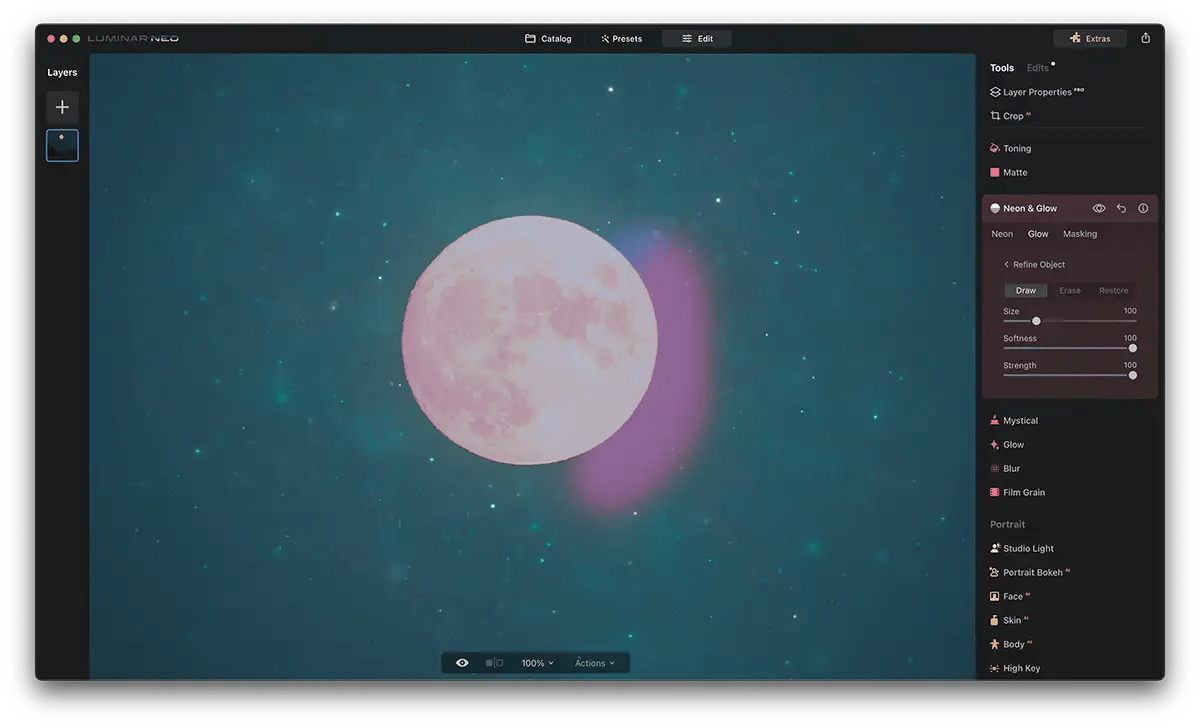The image size is (1200, 727).
Task: Open the Catalog tab
Action: pos(548,39)
